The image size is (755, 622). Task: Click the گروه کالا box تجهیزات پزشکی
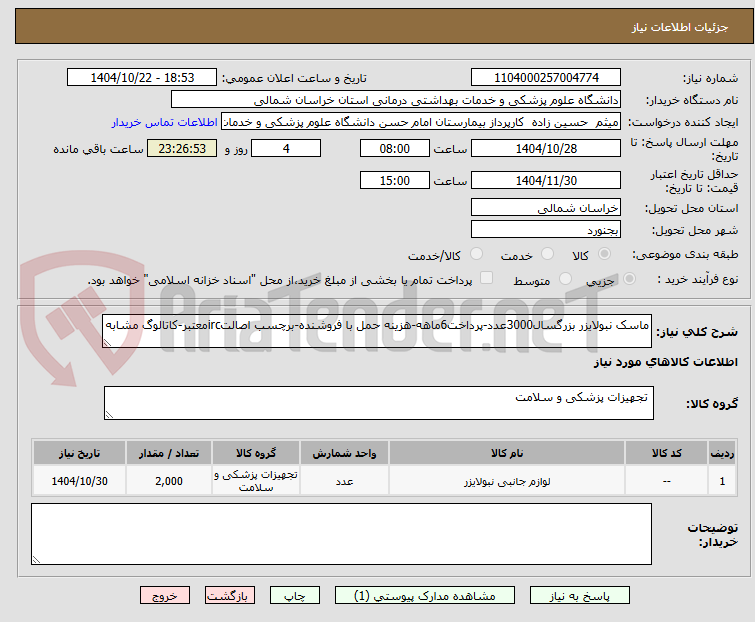click(379, 403)
